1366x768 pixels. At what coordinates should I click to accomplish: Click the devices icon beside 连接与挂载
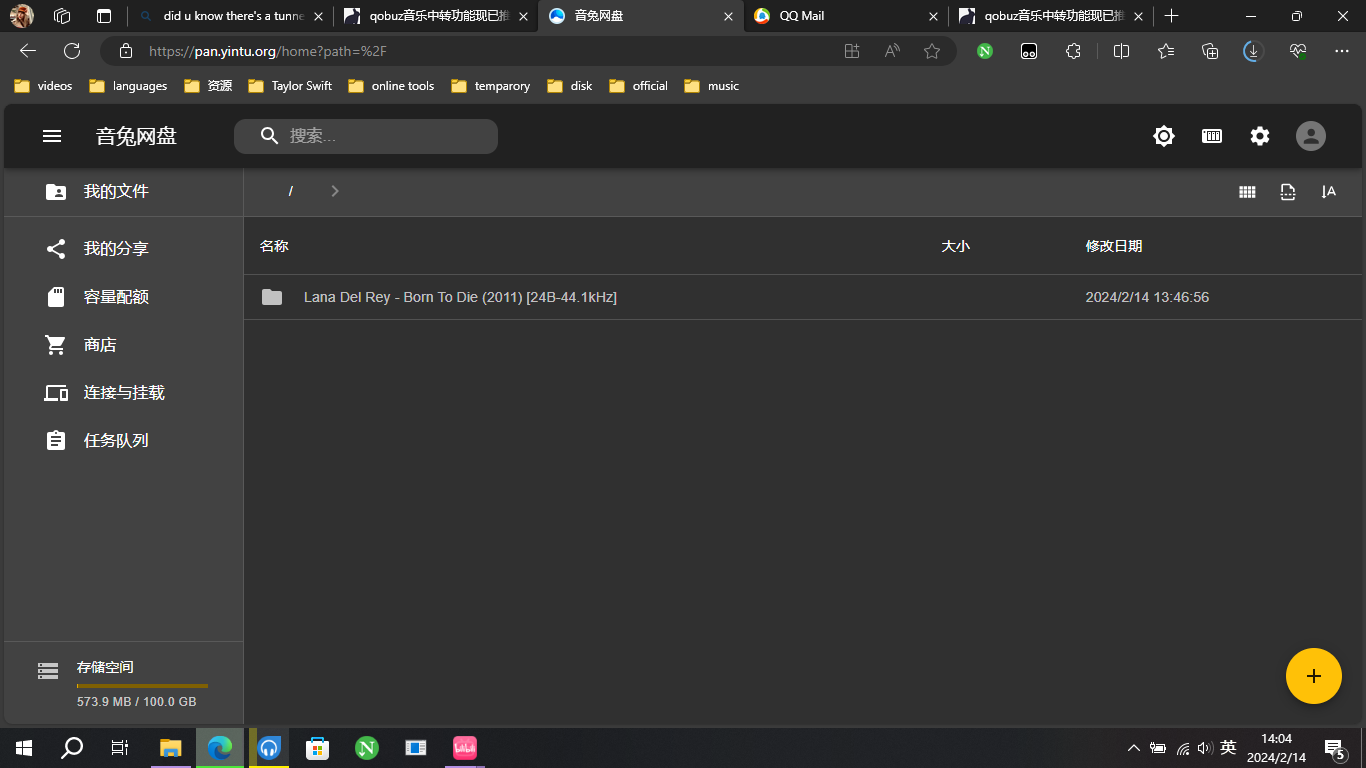pyautogui.click(x=56, y=393)
